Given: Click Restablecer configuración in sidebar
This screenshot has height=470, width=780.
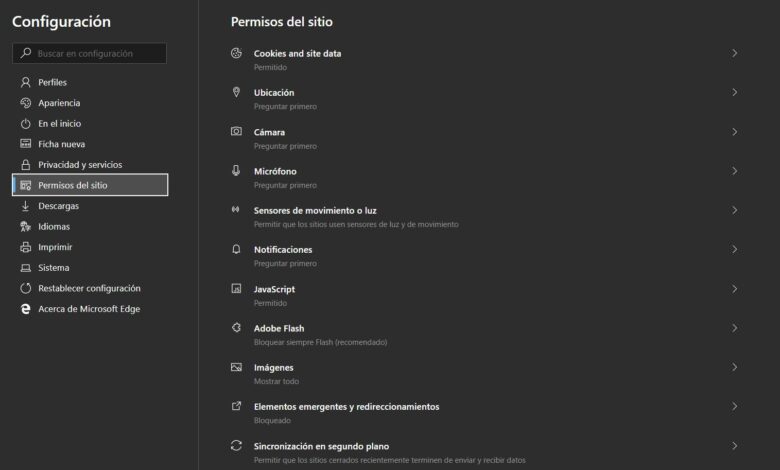Looking at the screenshot, I should coord(89,288).
